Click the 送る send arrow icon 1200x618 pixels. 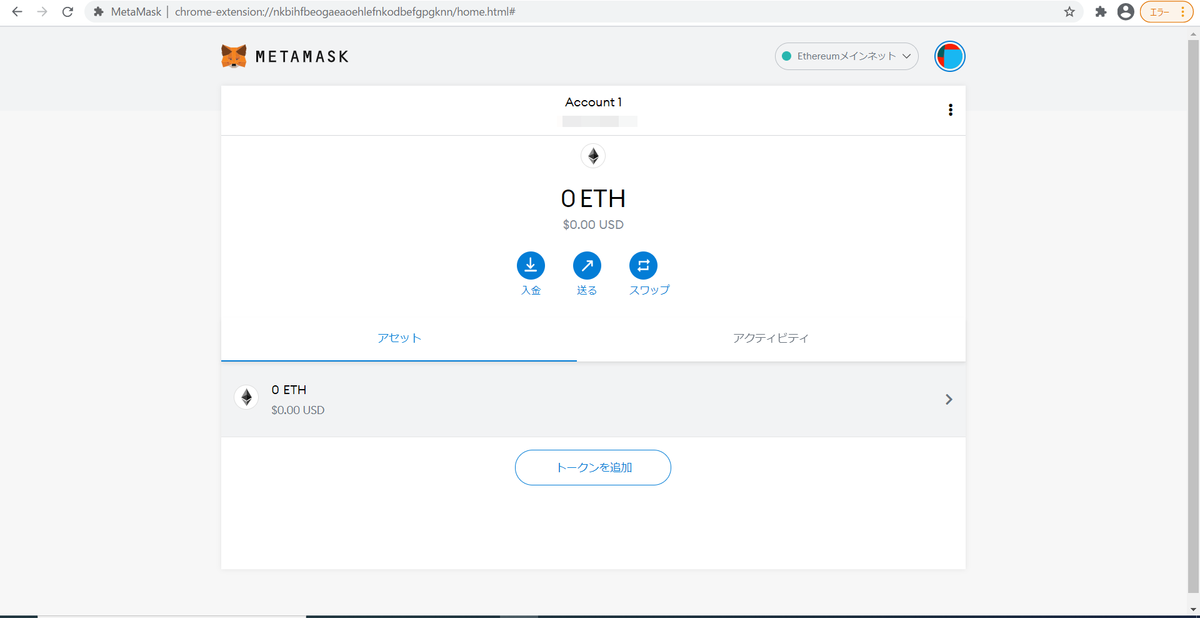pyautogui.click(x=587, y=265)
